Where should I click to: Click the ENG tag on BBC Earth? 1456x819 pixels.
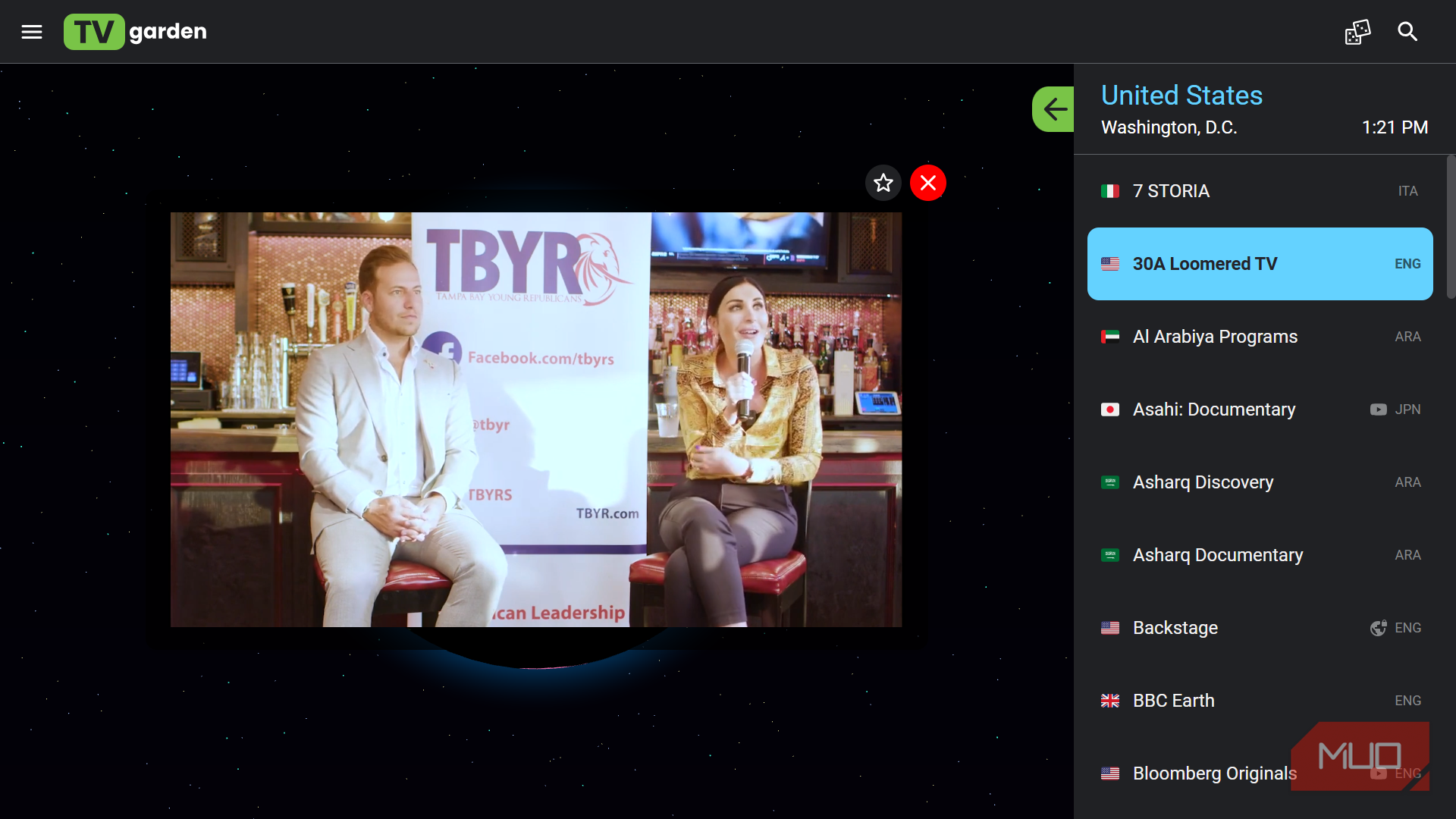pyautogui.click(x=1407, y=701)
